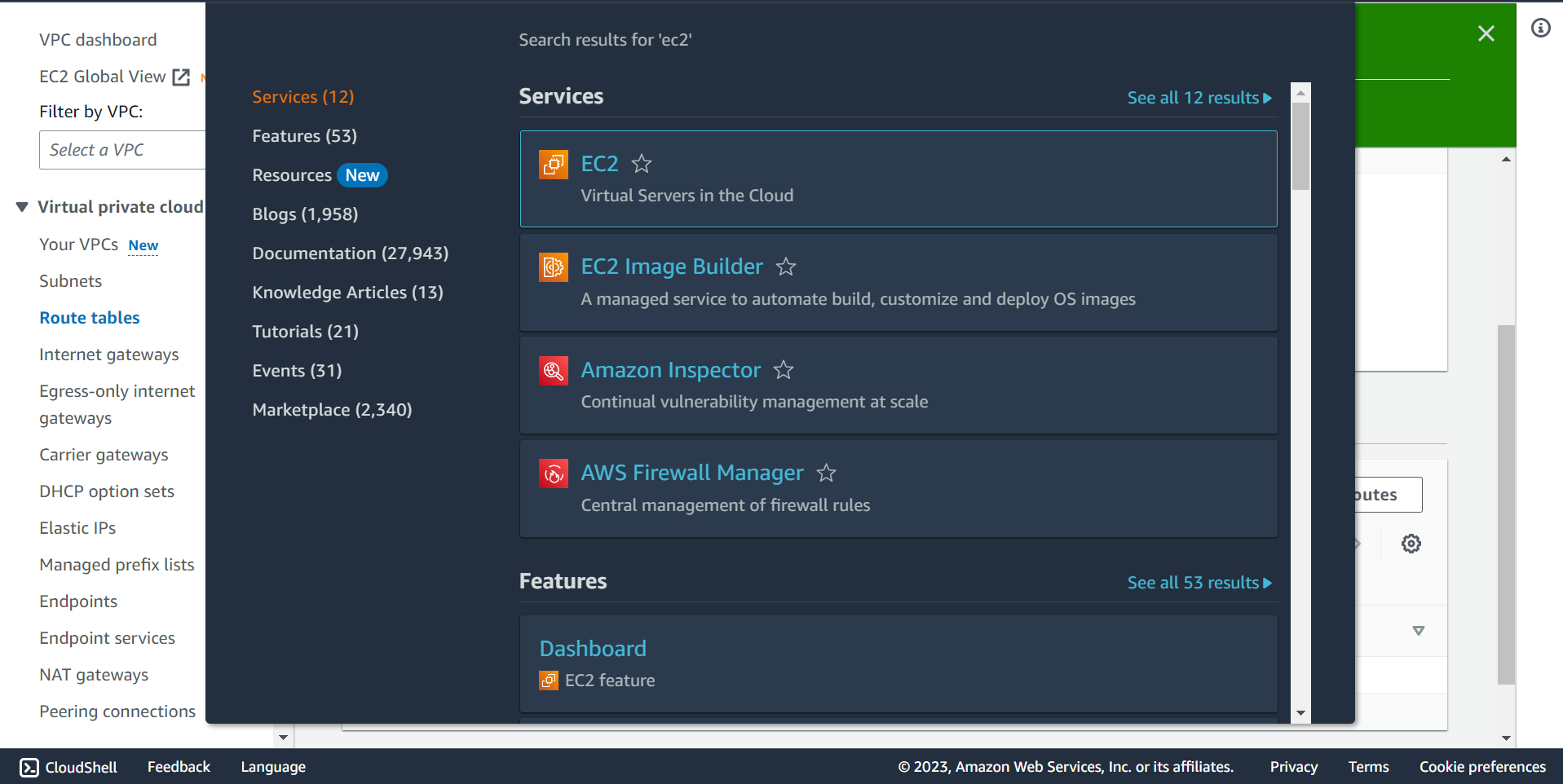The image size is (1563, 784).
Task: Open Your VPCs in sidebar
Action: [x=79, y=244]
